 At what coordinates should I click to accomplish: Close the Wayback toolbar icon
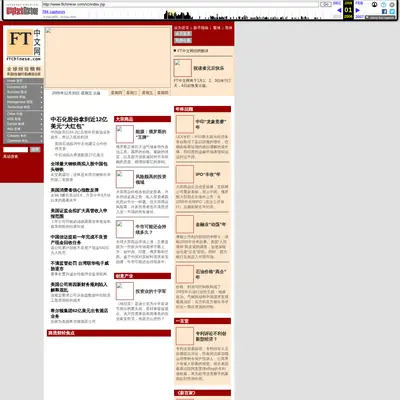point(392,4)
